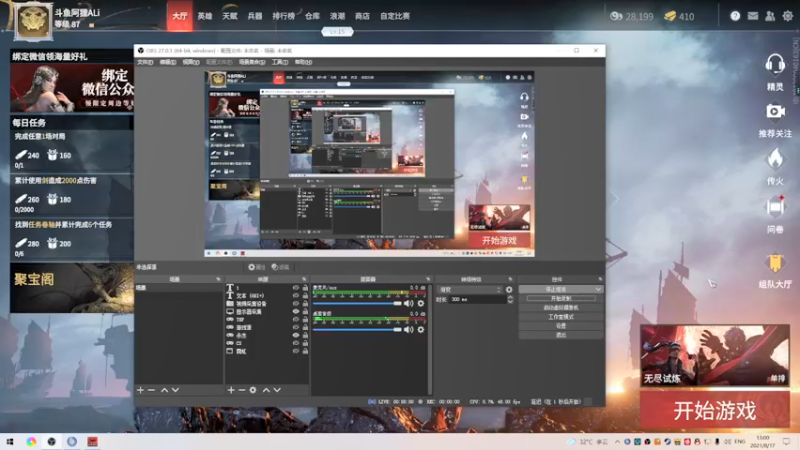Screen dimensions: 800x450
Task: Move source down with sources down arrow
Action: tap(277, 390)
